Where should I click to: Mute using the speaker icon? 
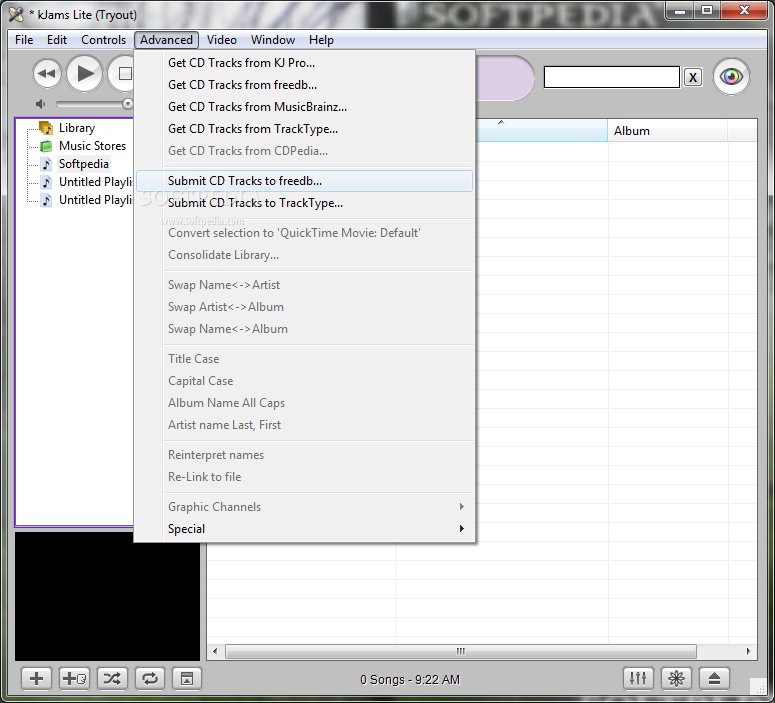(41, 104)
